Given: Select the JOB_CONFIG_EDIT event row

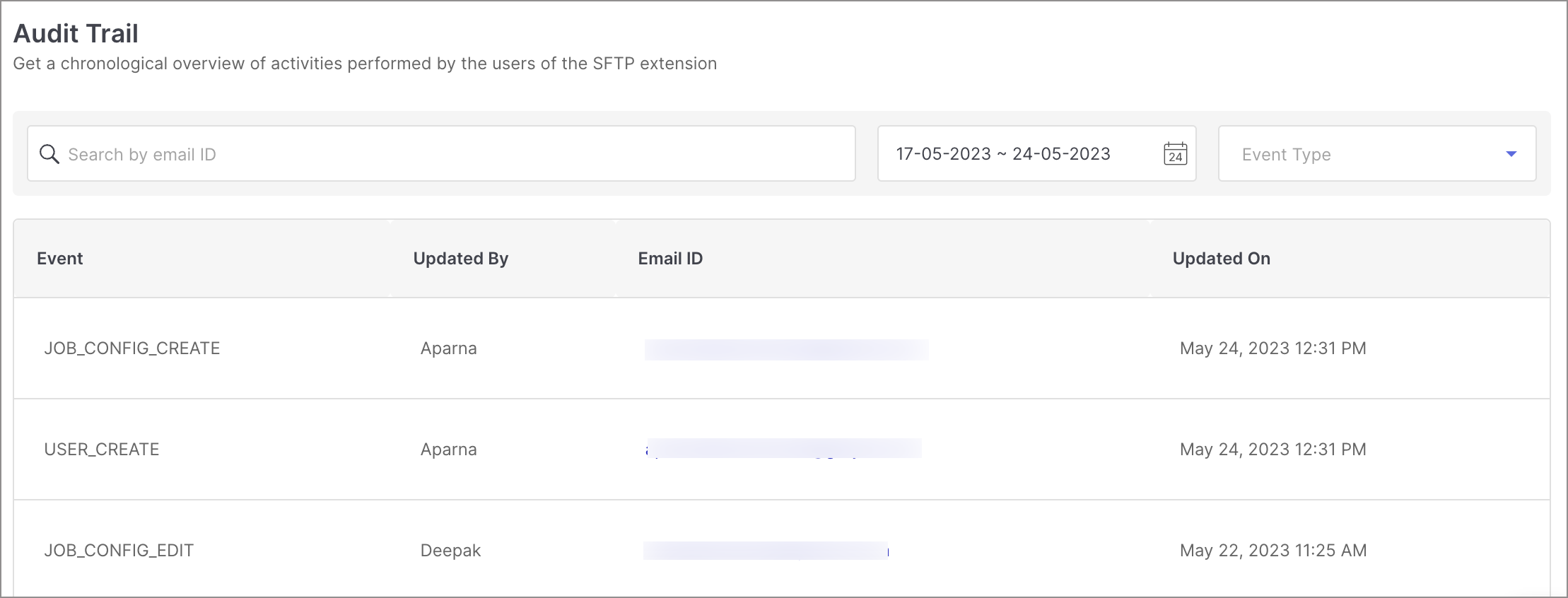Looking at the screenshot, I should pos(782,549).
